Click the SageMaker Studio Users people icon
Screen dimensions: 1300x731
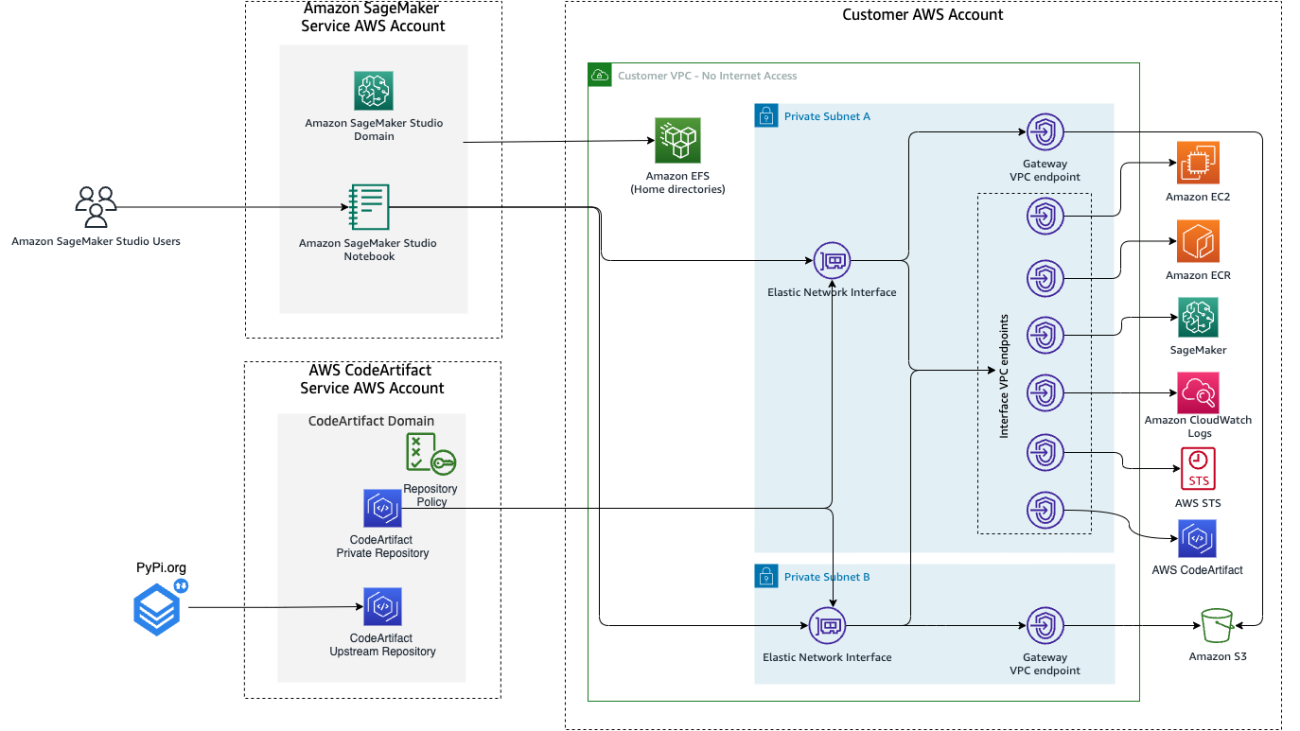click(96, 207)
